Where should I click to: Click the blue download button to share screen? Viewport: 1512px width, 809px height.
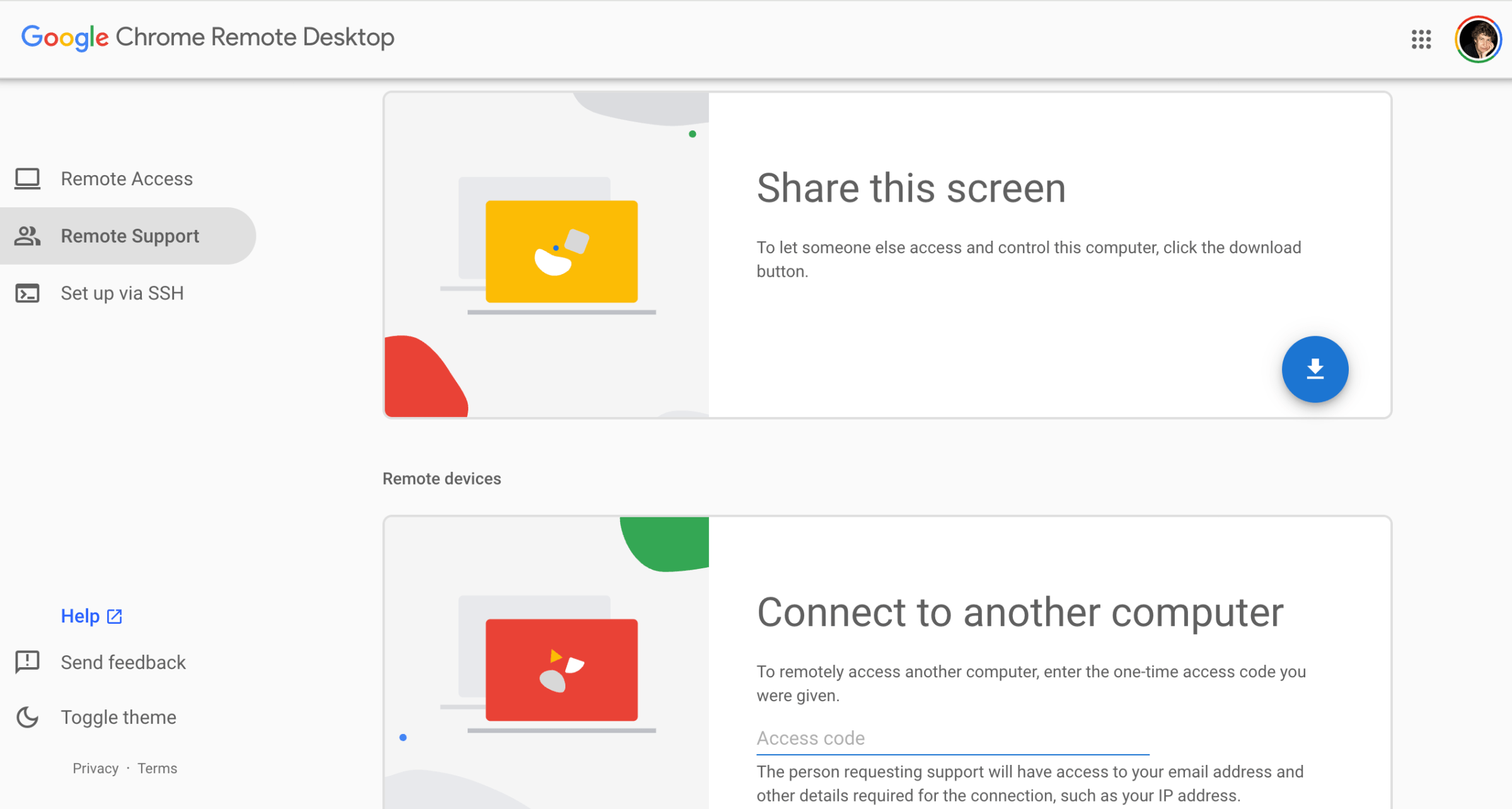(x=1315, y=369)
